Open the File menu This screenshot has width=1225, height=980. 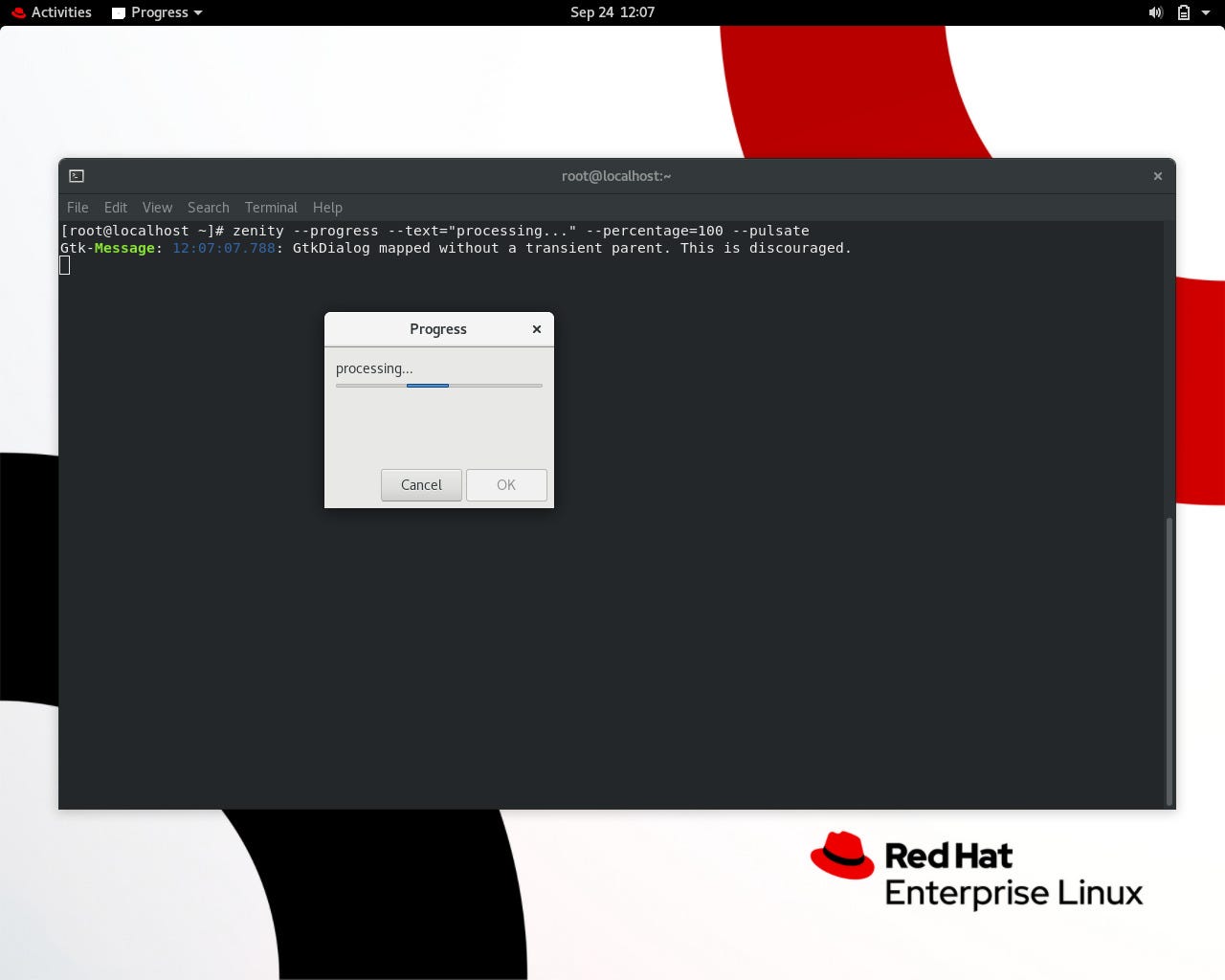coord(77,208)
